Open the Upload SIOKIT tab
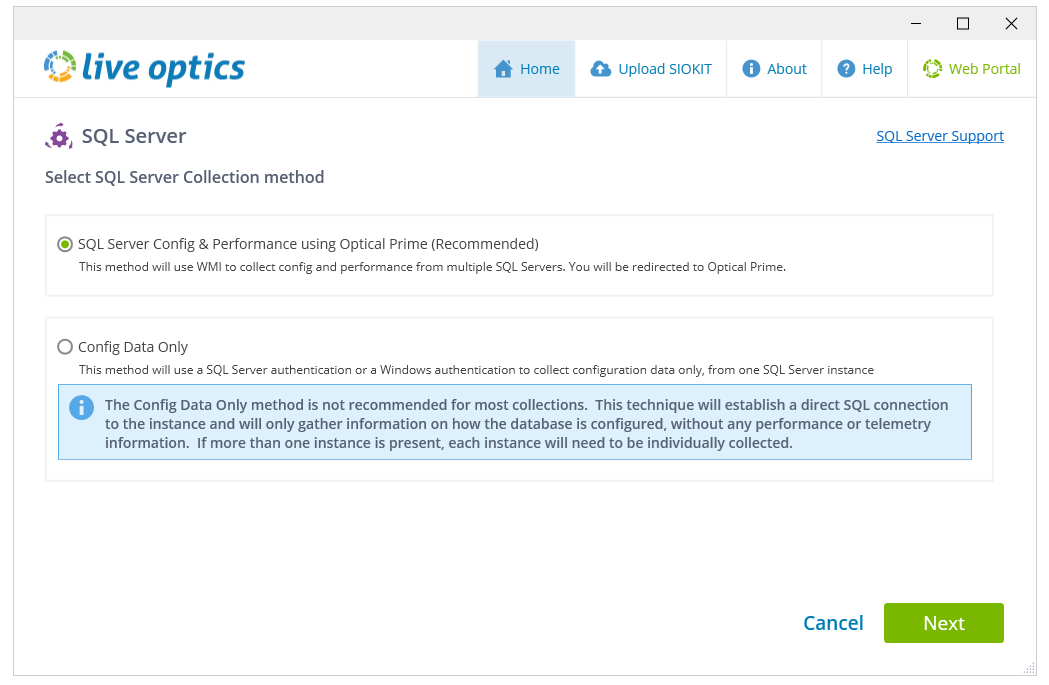This screenshot has height=685, width=1049. coord(651,68)
